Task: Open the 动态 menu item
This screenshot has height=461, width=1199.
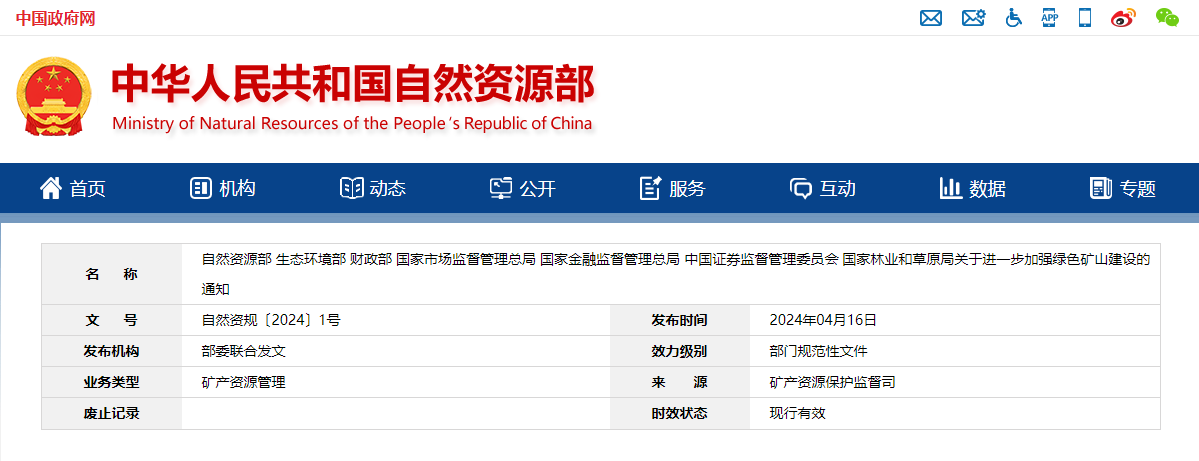Action: [x=388, y=189]
